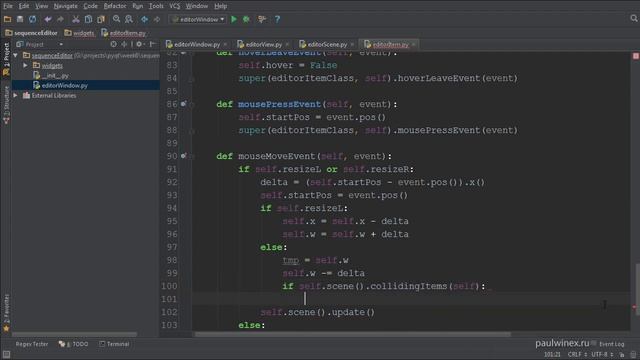Click the Replace magnifier icon
This screenshot has width=640, height=360.
129,19
